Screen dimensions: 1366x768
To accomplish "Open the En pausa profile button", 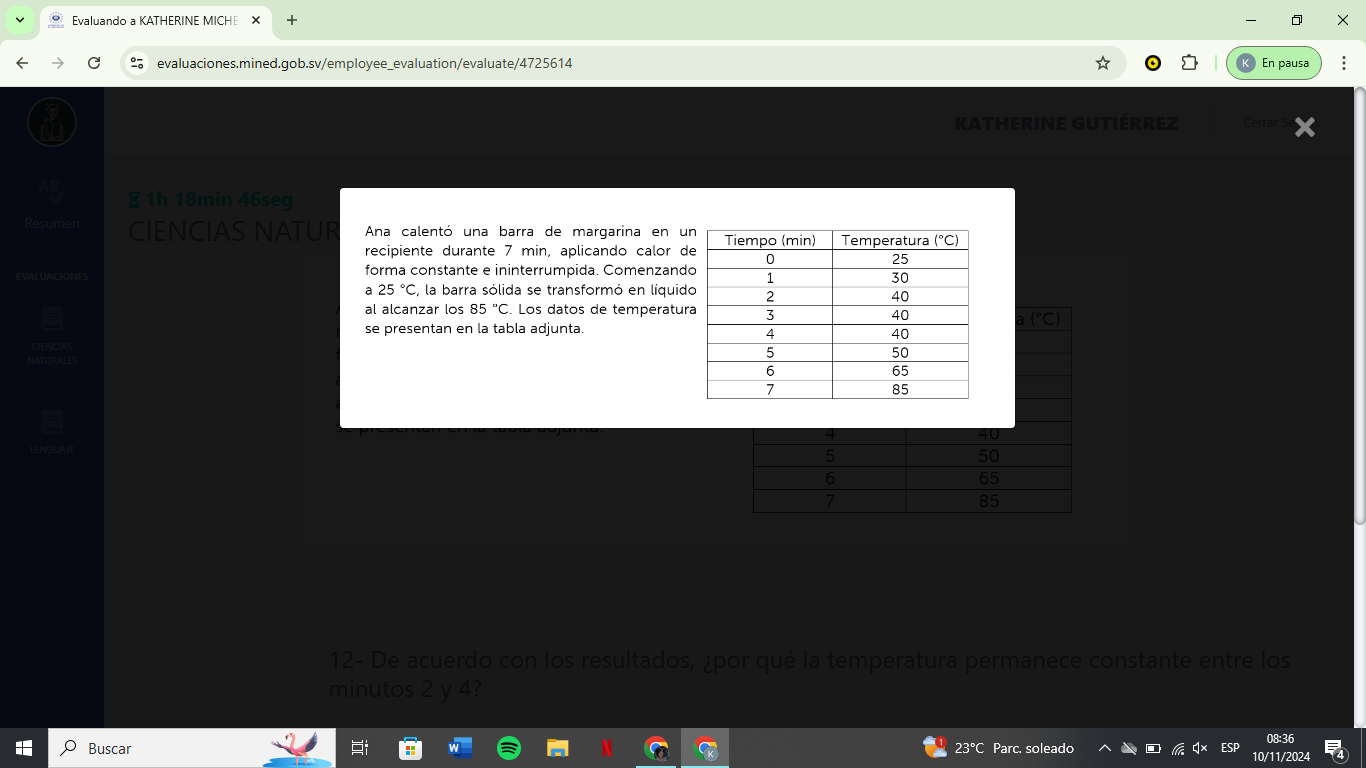I will tap(1273, 63).
